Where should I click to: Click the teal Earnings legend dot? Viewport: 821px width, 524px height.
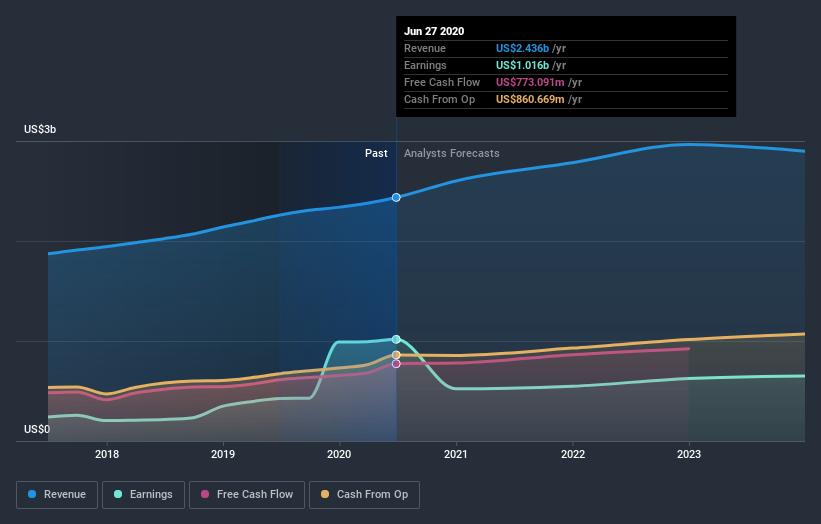click(x=118, y=494)
